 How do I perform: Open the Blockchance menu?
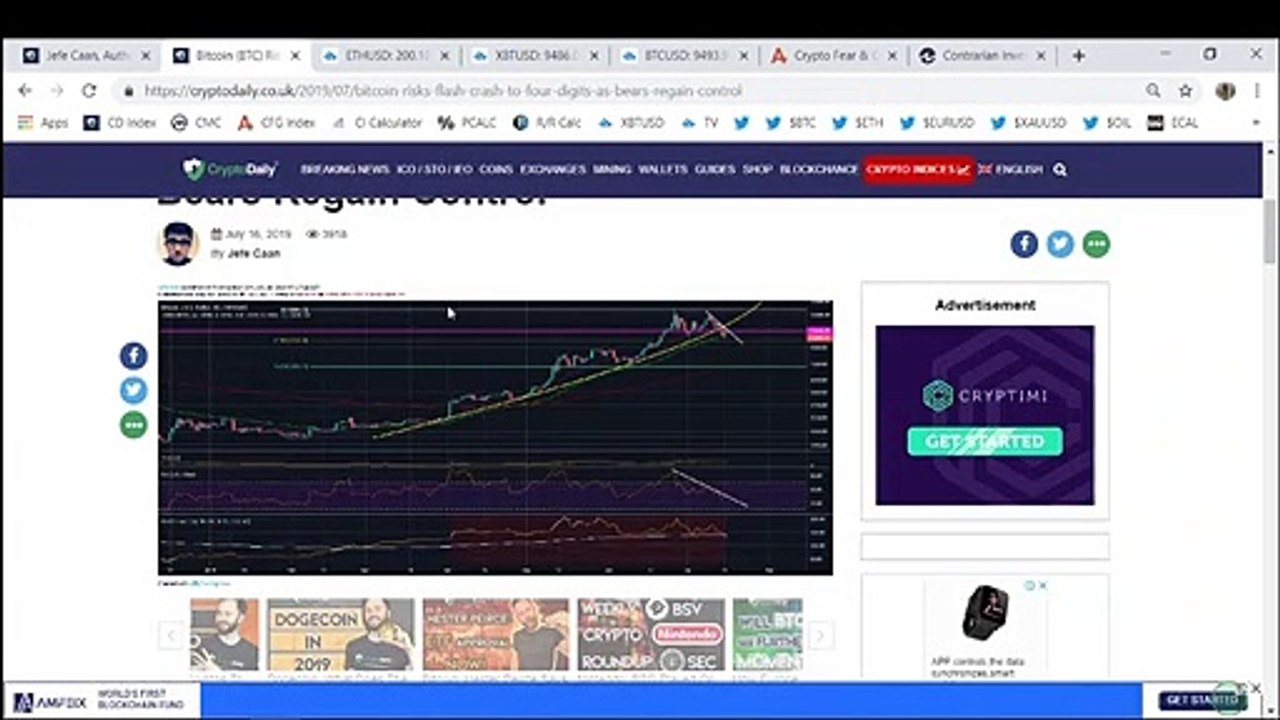819,170
